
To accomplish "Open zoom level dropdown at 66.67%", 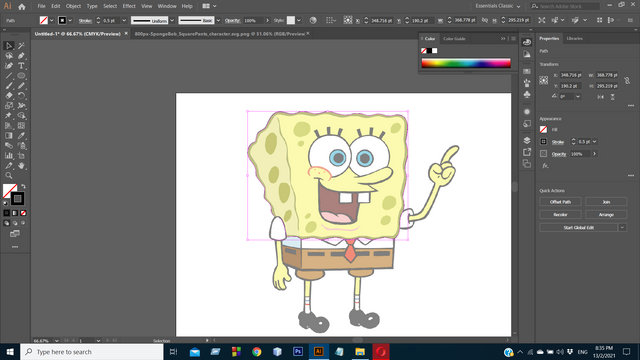I will 56,340.
